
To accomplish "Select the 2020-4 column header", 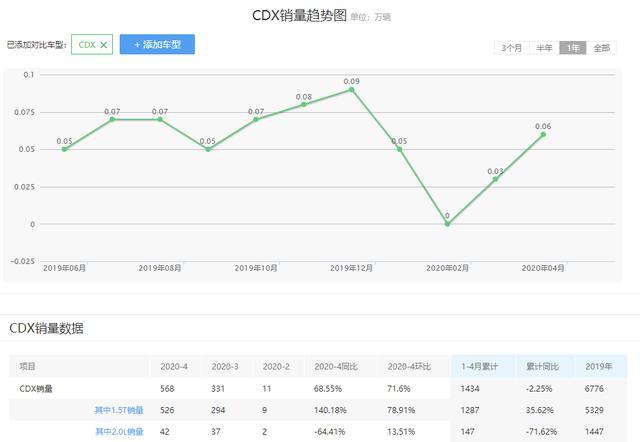I will coord(174,366).
